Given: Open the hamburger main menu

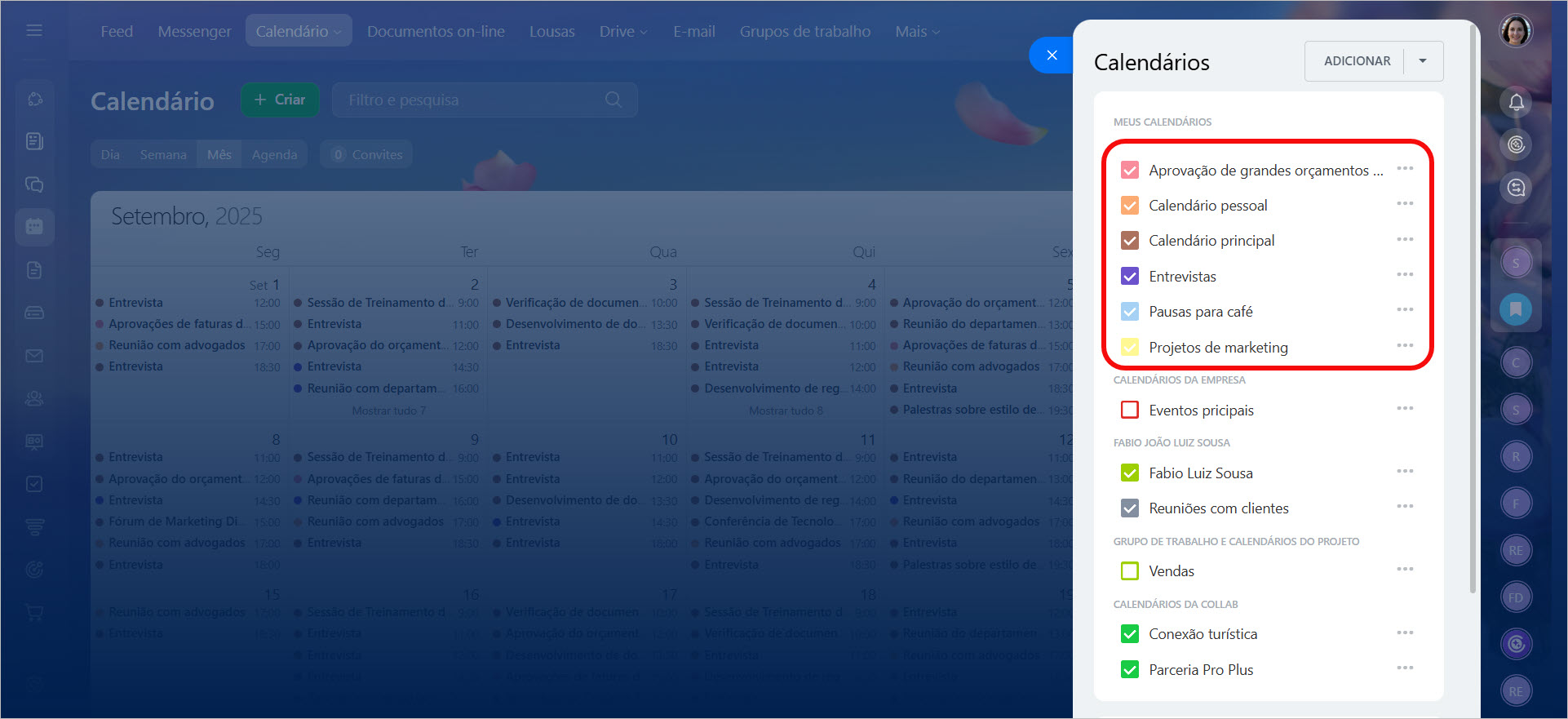Looking at the screenshot, I should click(x=34, y=30).
